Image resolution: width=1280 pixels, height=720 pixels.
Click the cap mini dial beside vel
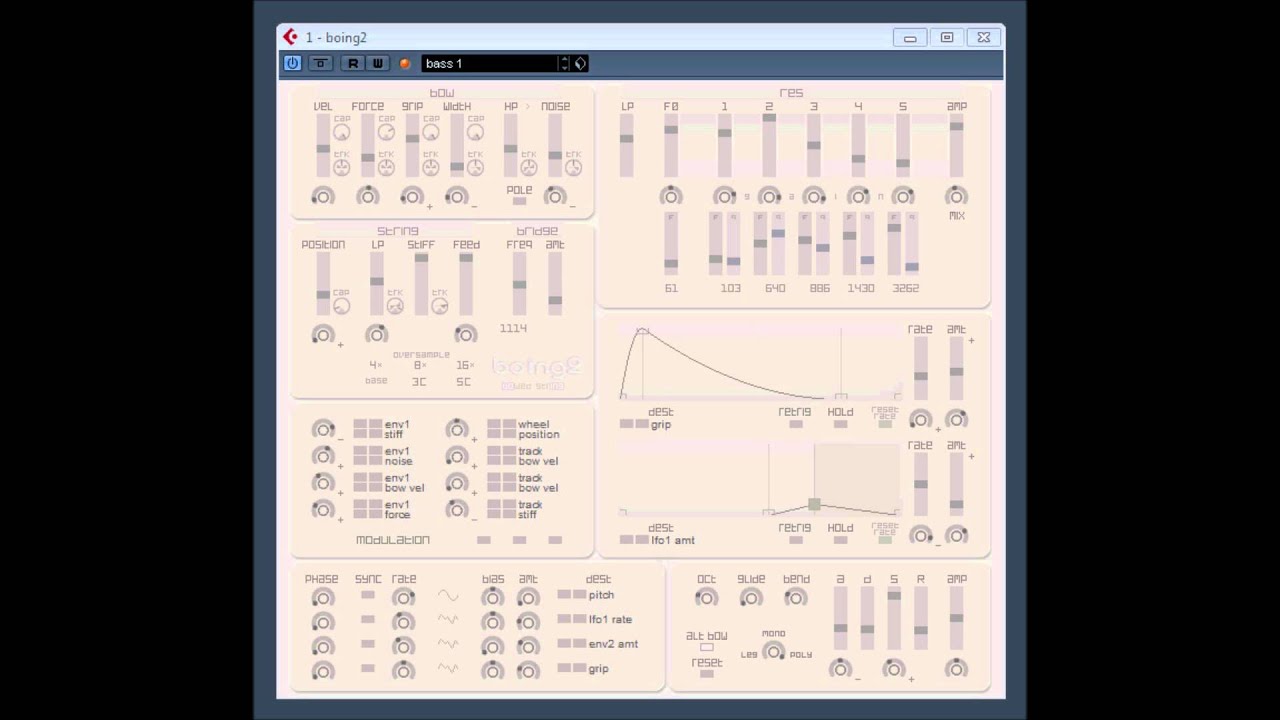pyautogui.click(x=342, y=132)
